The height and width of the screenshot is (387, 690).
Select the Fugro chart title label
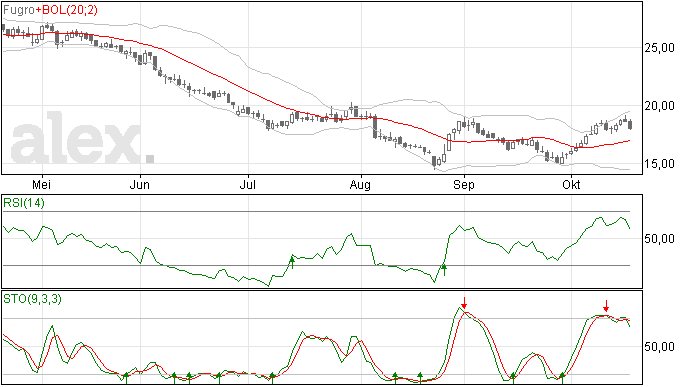pos(18,10)
